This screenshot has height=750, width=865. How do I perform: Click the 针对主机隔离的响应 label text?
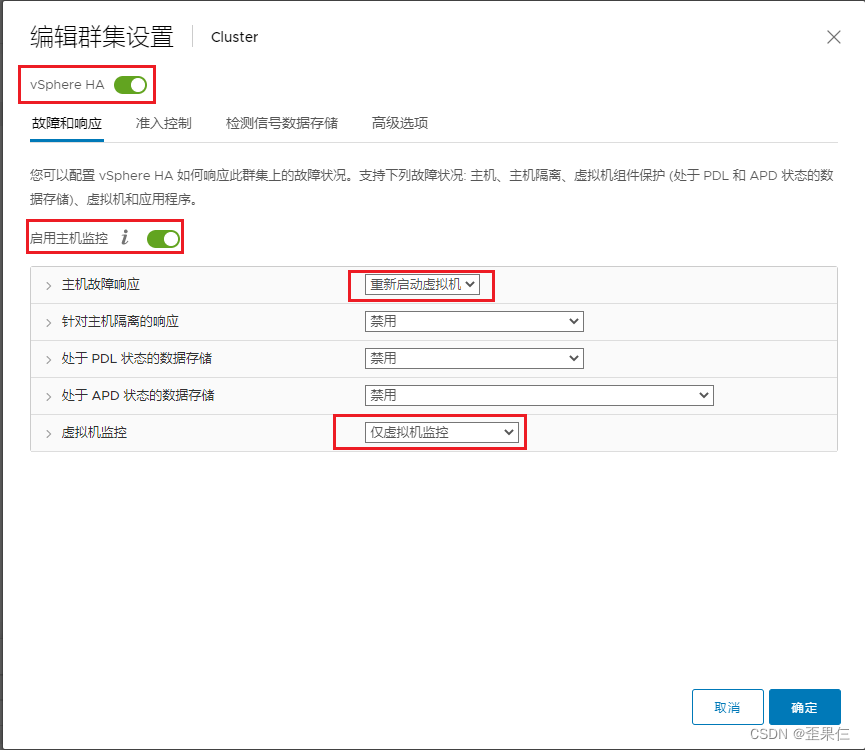click(x=120, y=322)
